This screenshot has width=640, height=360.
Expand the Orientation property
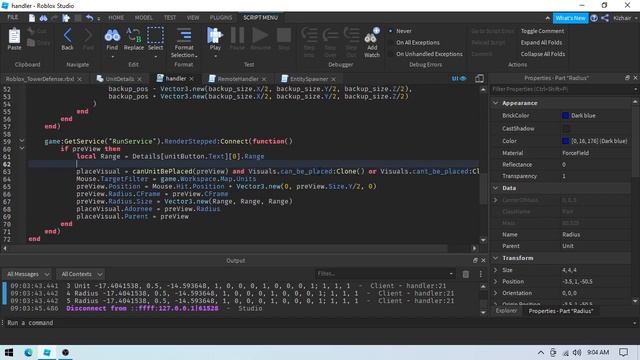[x=496, y=293]
